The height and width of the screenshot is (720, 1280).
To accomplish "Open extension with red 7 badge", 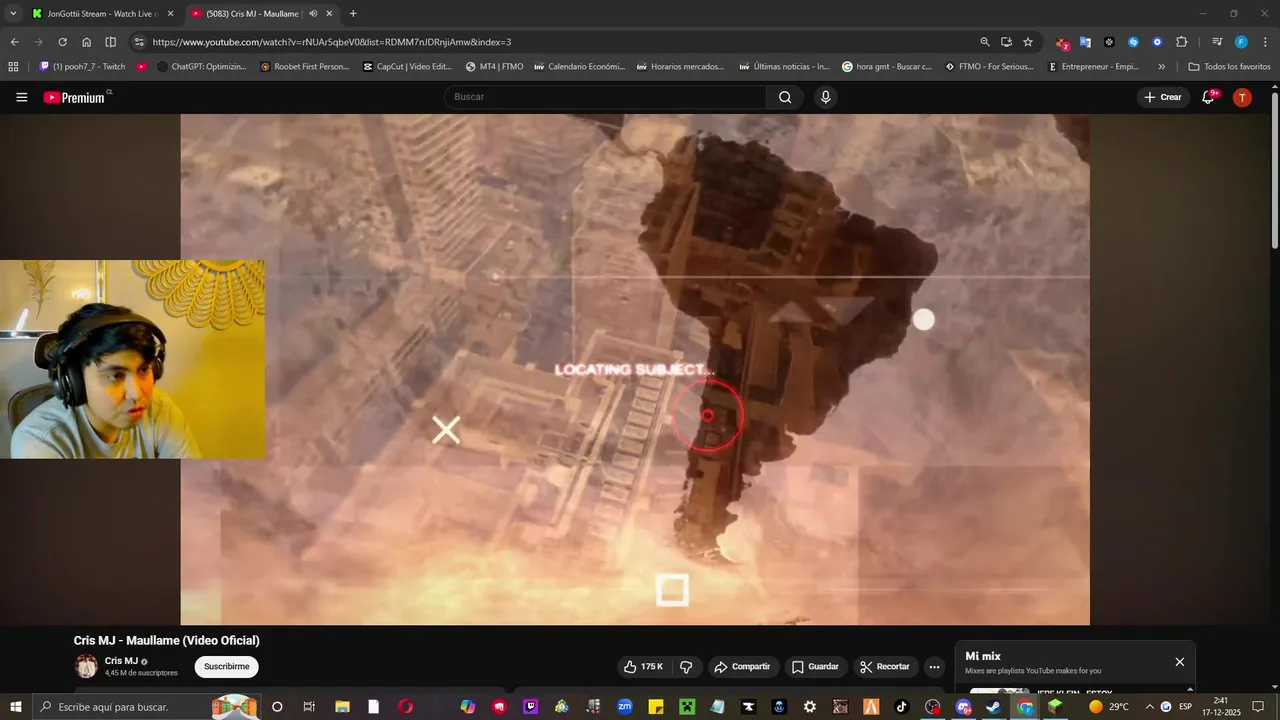I will tap(1062, 43).
